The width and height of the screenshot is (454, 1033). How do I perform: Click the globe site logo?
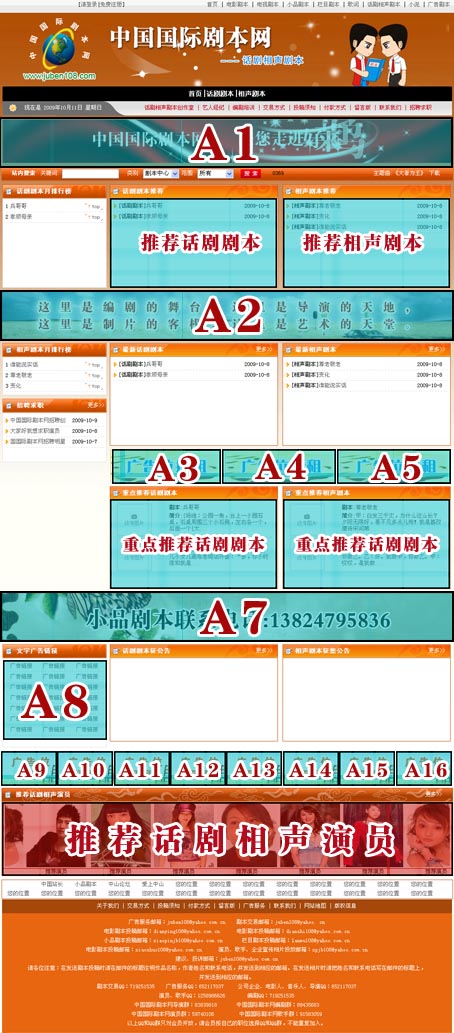tap(59, 49)
